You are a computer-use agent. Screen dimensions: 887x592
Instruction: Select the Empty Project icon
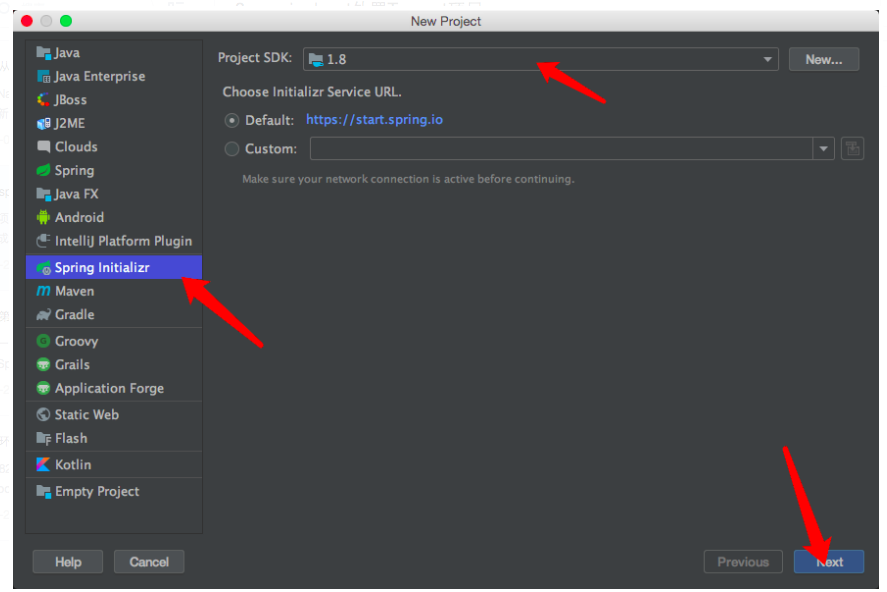[x=44, y=491]
